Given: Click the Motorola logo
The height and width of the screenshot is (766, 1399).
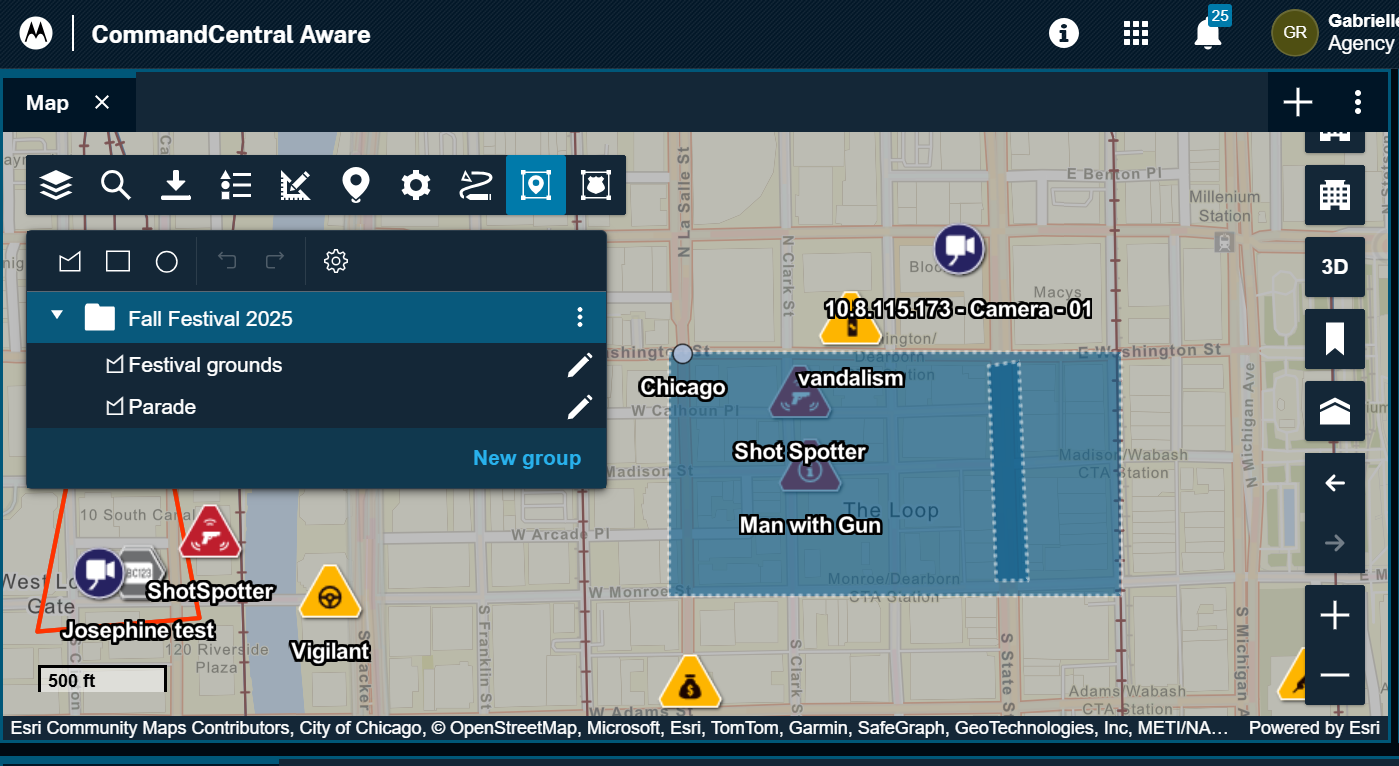Looking at the screenshot, I should (36, 33).
